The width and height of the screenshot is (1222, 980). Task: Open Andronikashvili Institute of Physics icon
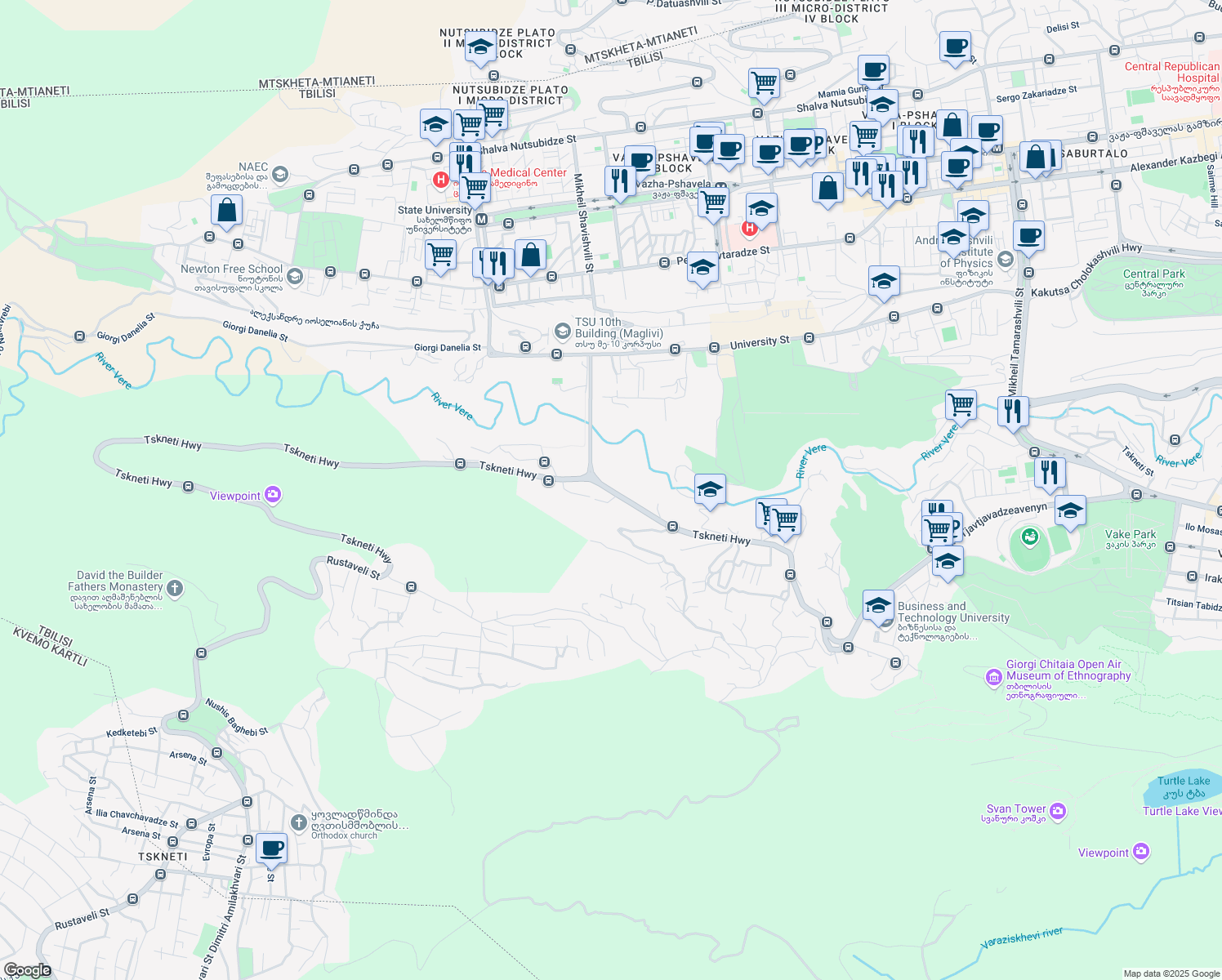tap(1006, 260)
